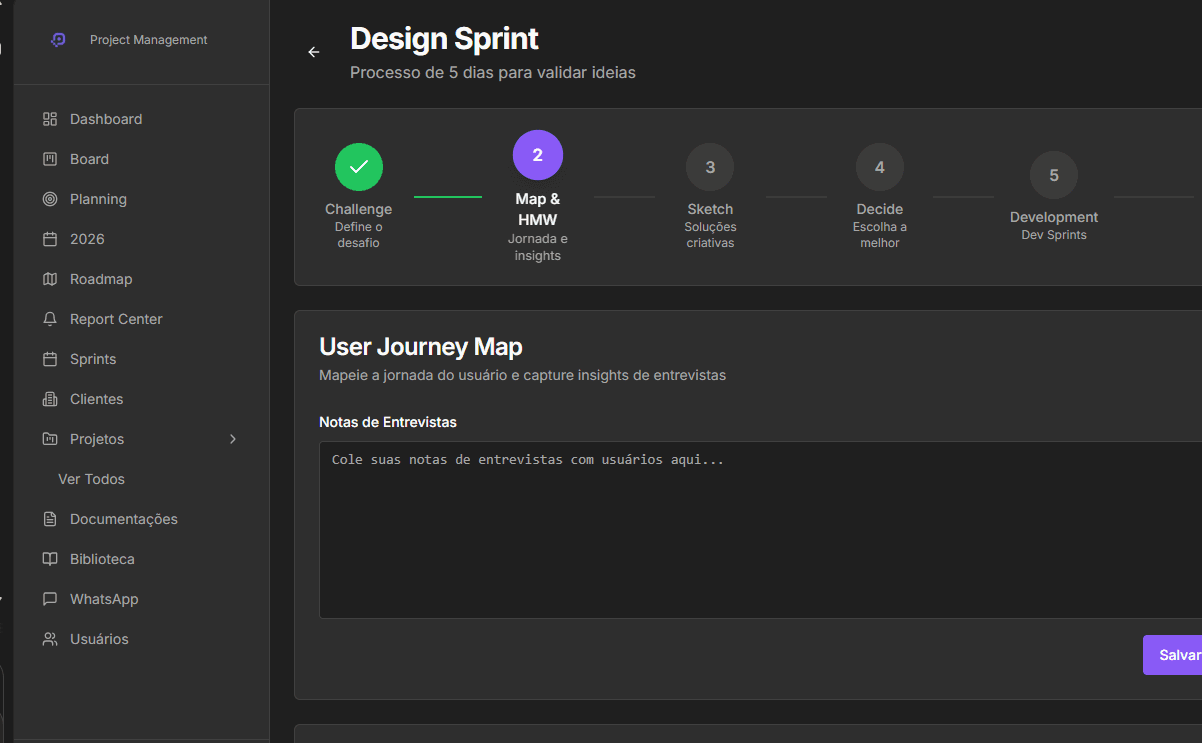Click the Report Center bell icon
1202x743 pixels.
(50, 319)
